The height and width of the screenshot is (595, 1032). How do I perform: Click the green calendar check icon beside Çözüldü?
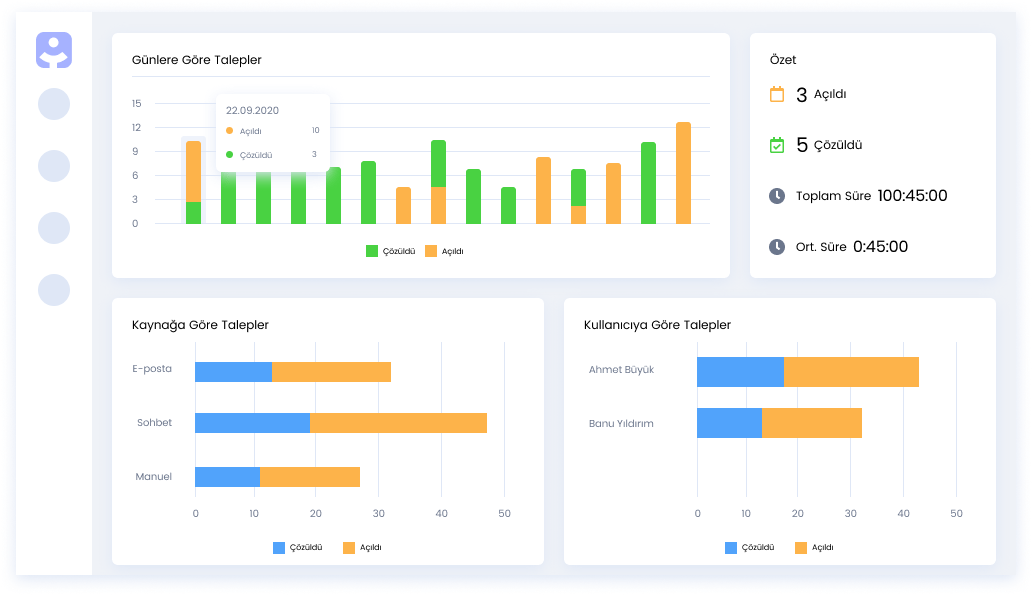pyautogui.click(x=777, y=145)
